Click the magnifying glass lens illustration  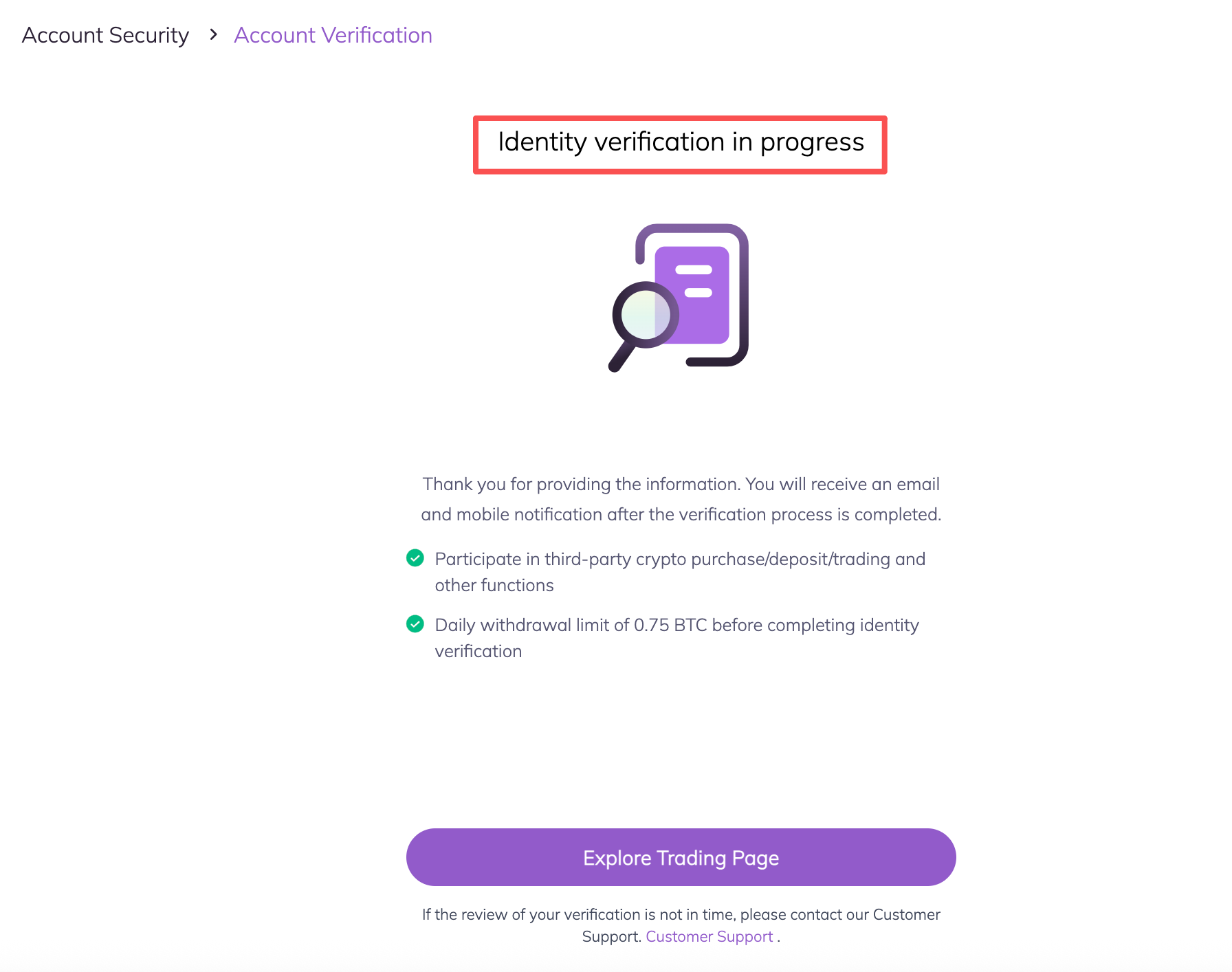point(644,316)
